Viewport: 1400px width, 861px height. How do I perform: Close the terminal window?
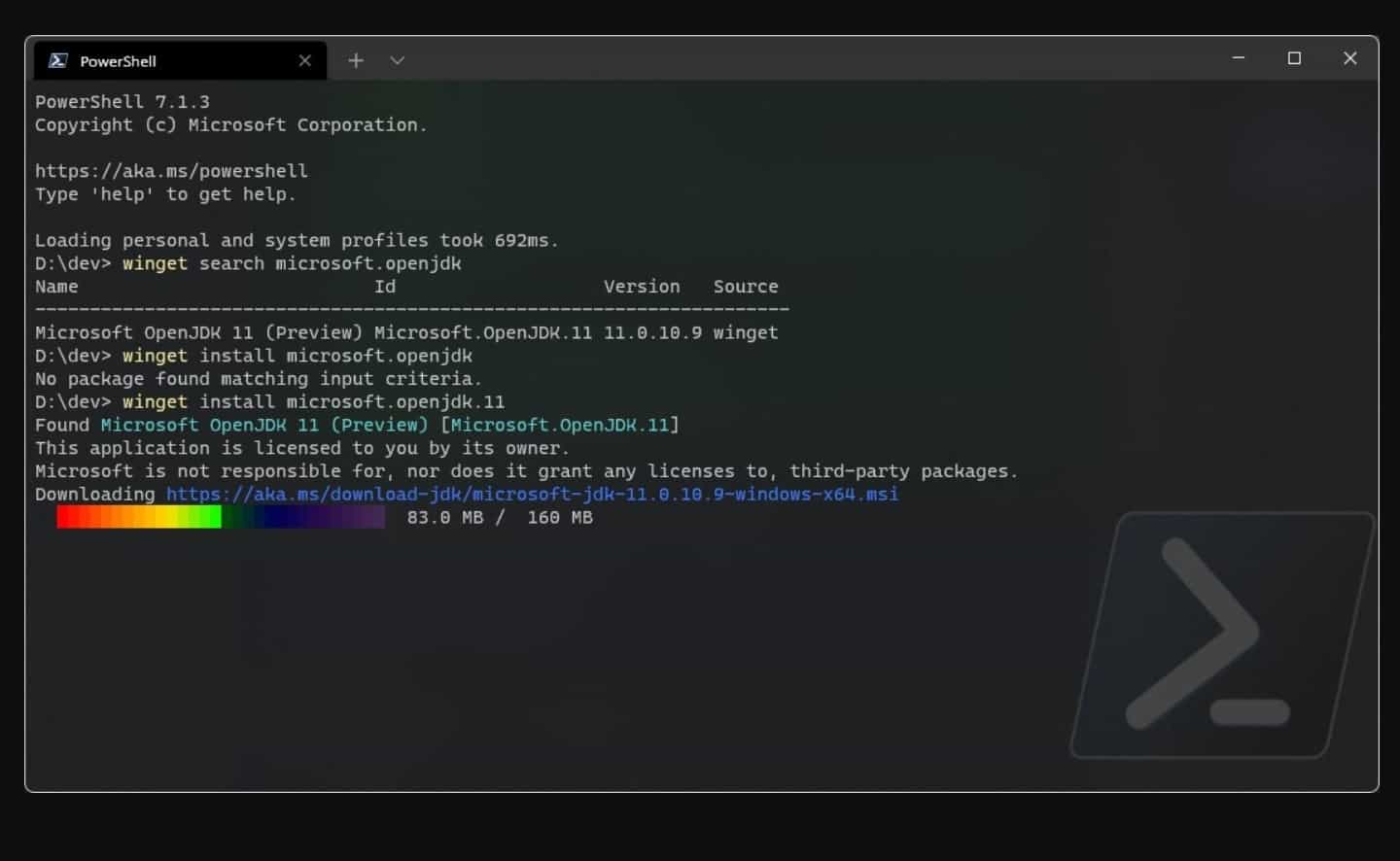[x=1350, y=58]
